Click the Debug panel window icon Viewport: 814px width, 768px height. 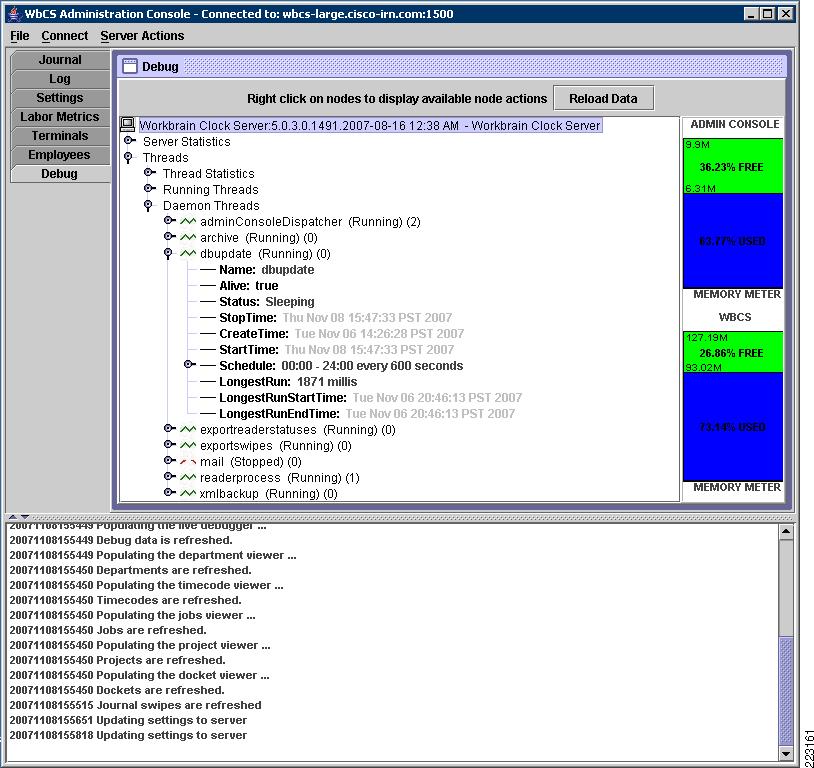coord(129,66)
